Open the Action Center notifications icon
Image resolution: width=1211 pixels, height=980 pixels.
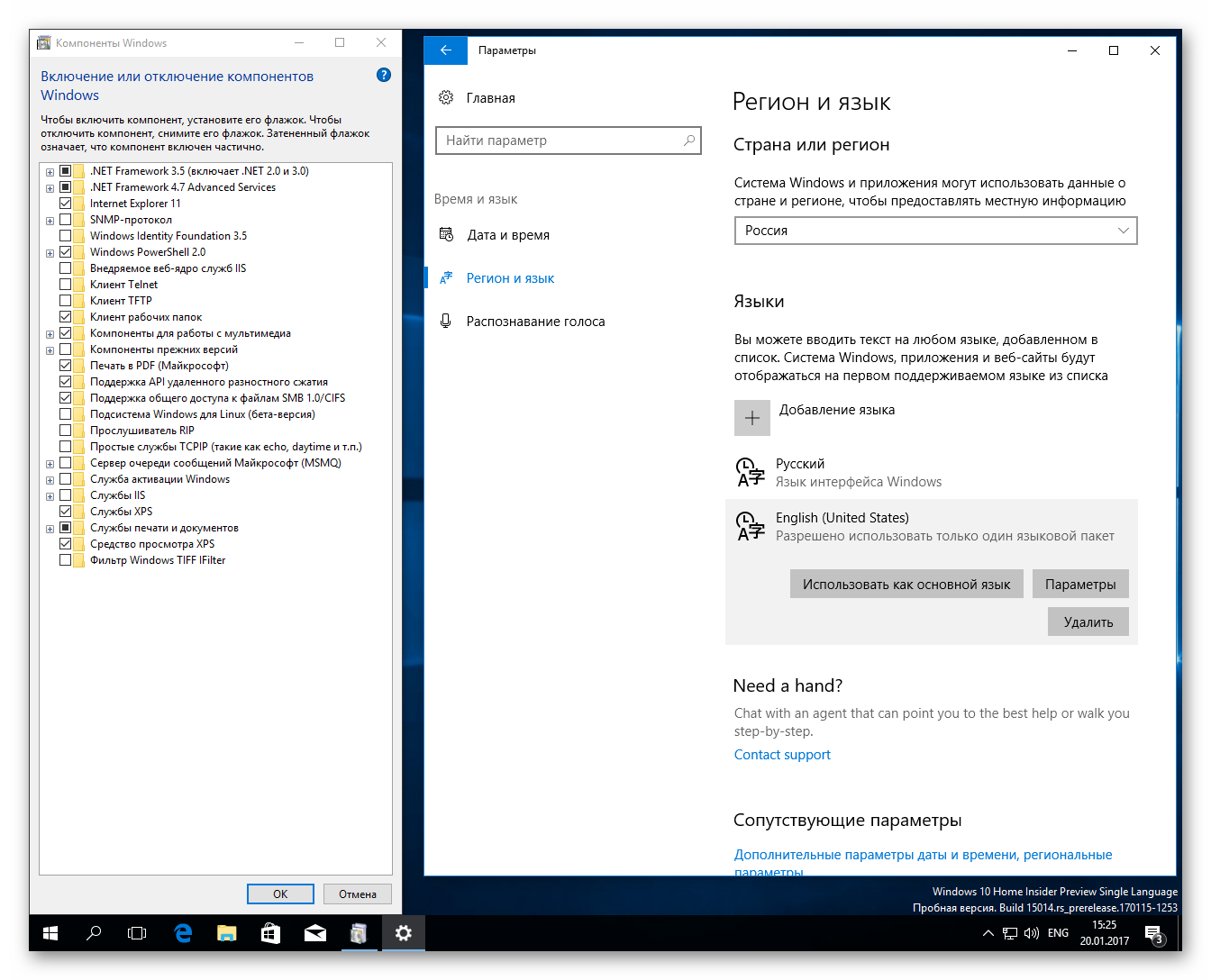[x=1154, y=934]
